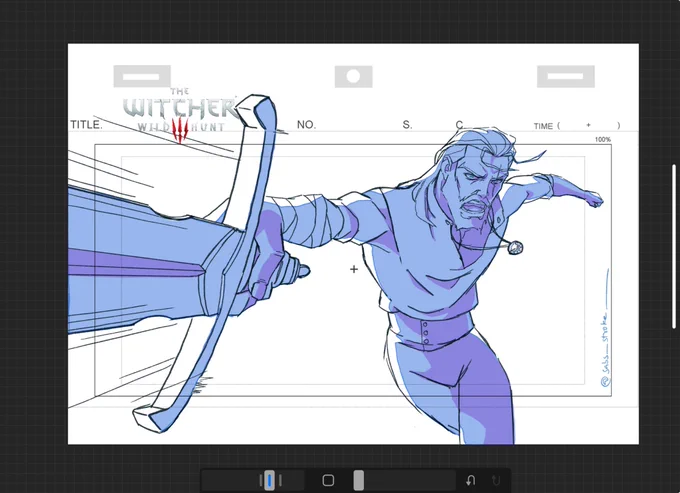The height and width of the screenshot is (493, 680).
Task: Click the gray bar placeholder at top left of the canvas
Action: click(x=142, y=77)
